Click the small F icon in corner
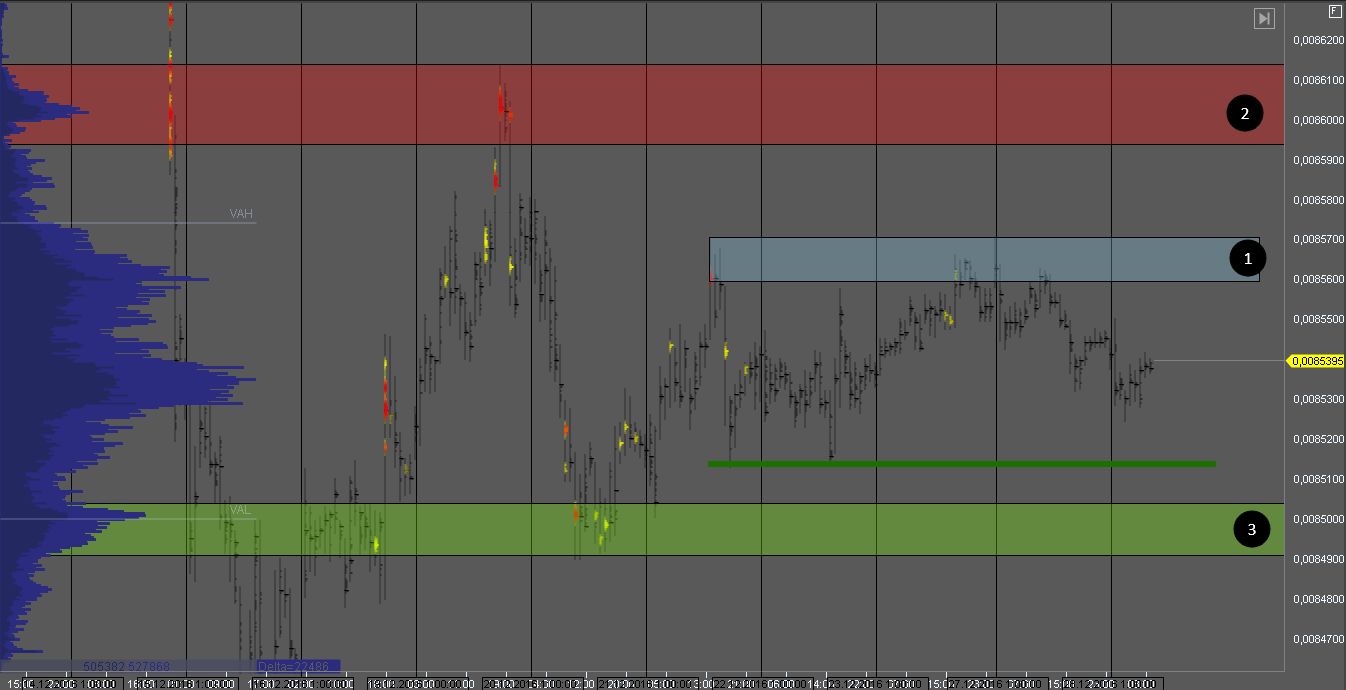 pos(1334,11)
